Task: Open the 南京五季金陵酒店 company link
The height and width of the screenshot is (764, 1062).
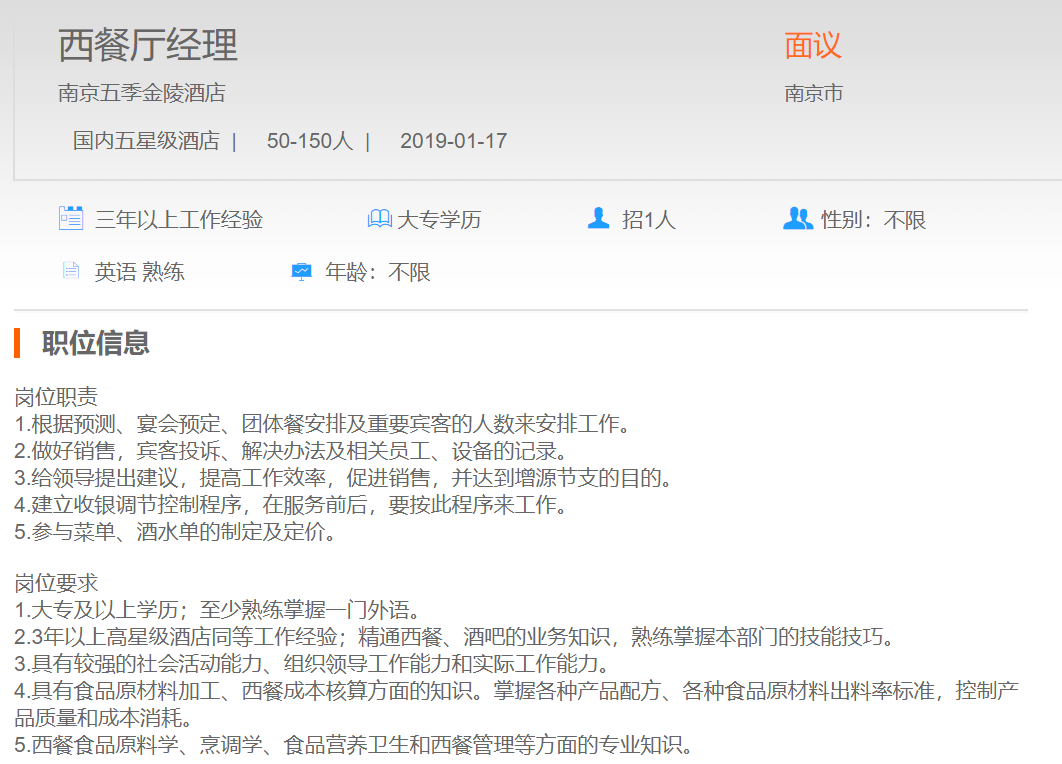Action: click(141, 93)
